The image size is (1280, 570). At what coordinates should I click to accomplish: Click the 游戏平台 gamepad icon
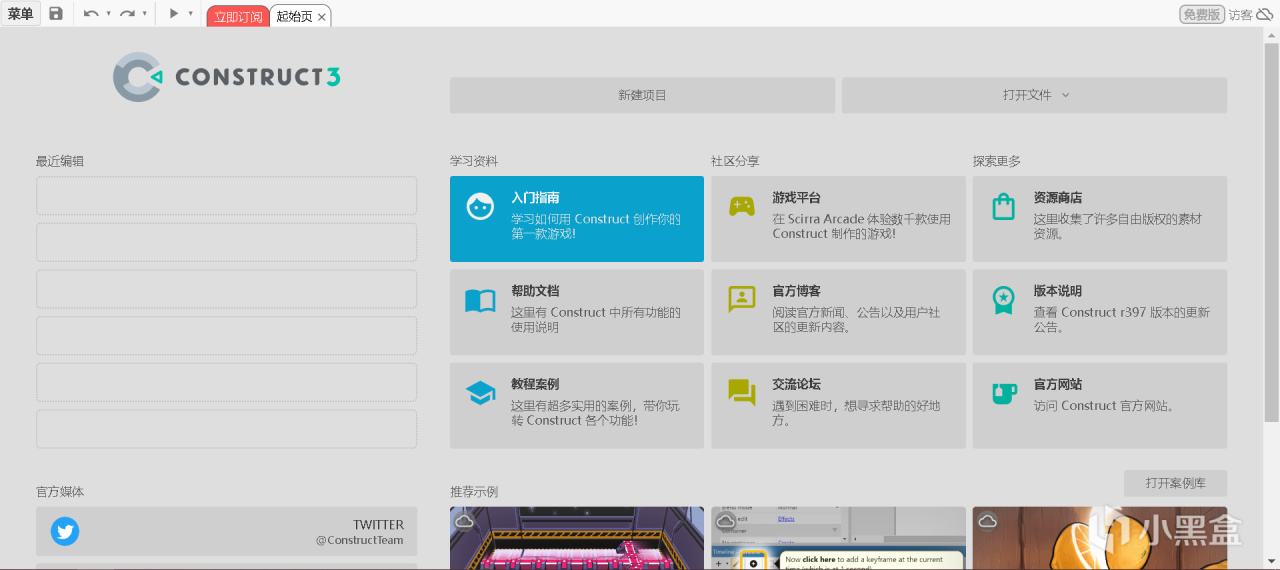tap(741, 206)
